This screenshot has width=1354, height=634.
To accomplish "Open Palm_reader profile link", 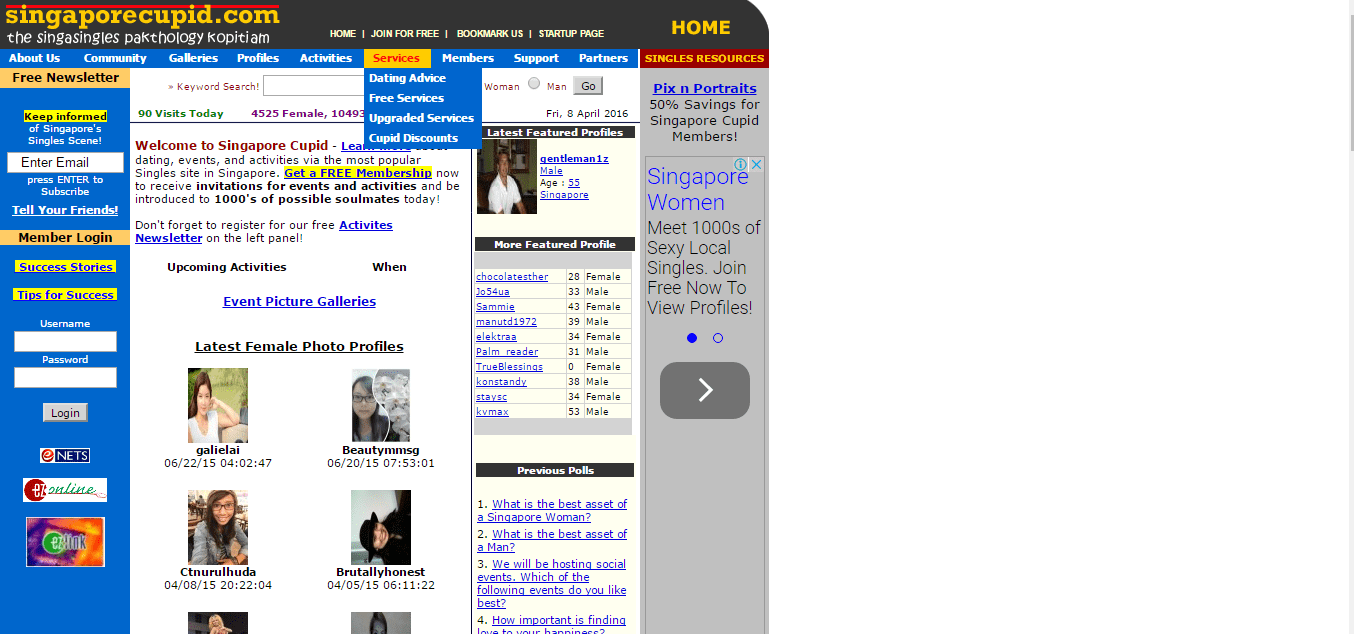I will 507,352.
